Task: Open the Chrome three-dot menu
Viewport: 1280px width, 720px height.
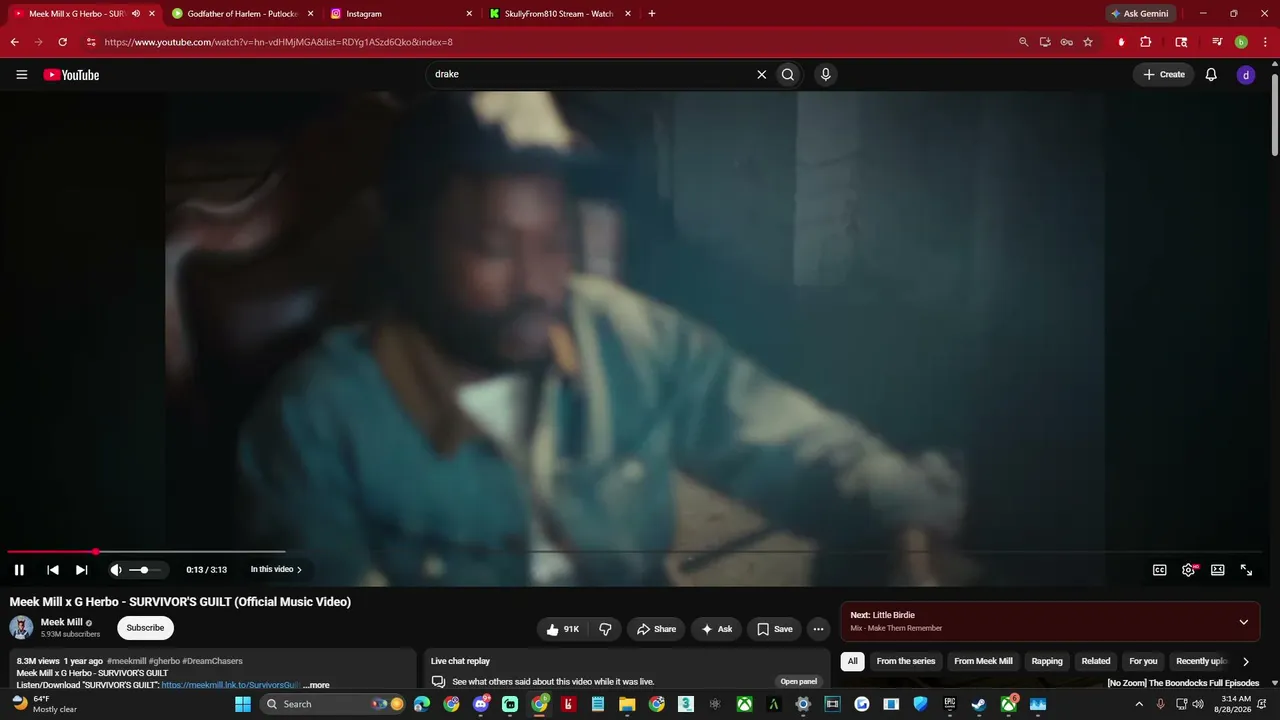Action: click(x=1265, y=42)
